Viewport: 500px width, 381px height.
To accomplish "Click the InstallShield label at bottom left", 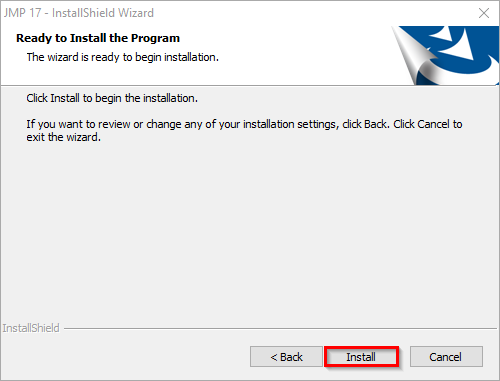I will click(31, 328).
